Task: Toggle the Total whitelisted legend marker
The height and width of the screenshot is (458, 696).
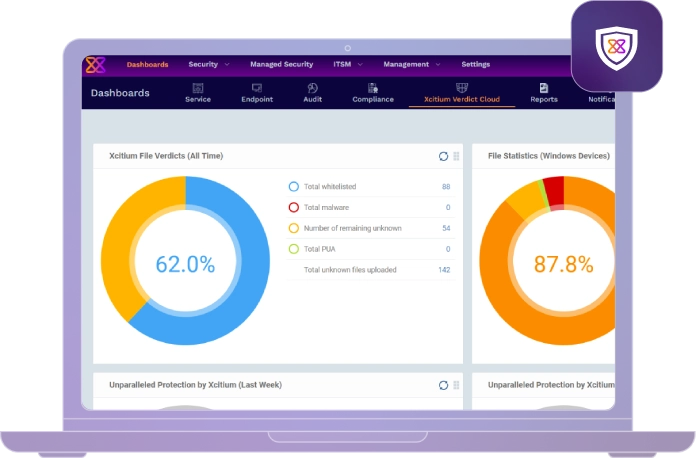Action: pyautogui.click(x=293, y=187)
